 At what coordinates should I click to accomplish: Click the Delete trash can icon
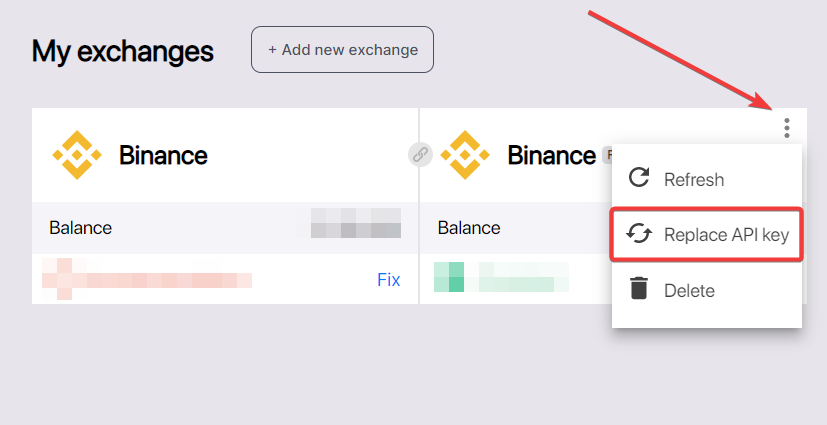(x=638, y=290)
